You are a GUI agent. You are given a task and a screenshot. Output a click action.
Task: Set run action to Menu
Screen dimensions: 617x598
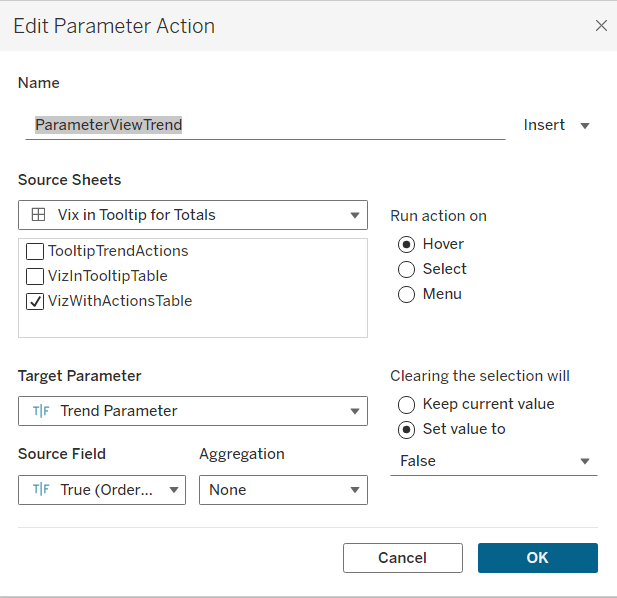[x=407, y=294]
